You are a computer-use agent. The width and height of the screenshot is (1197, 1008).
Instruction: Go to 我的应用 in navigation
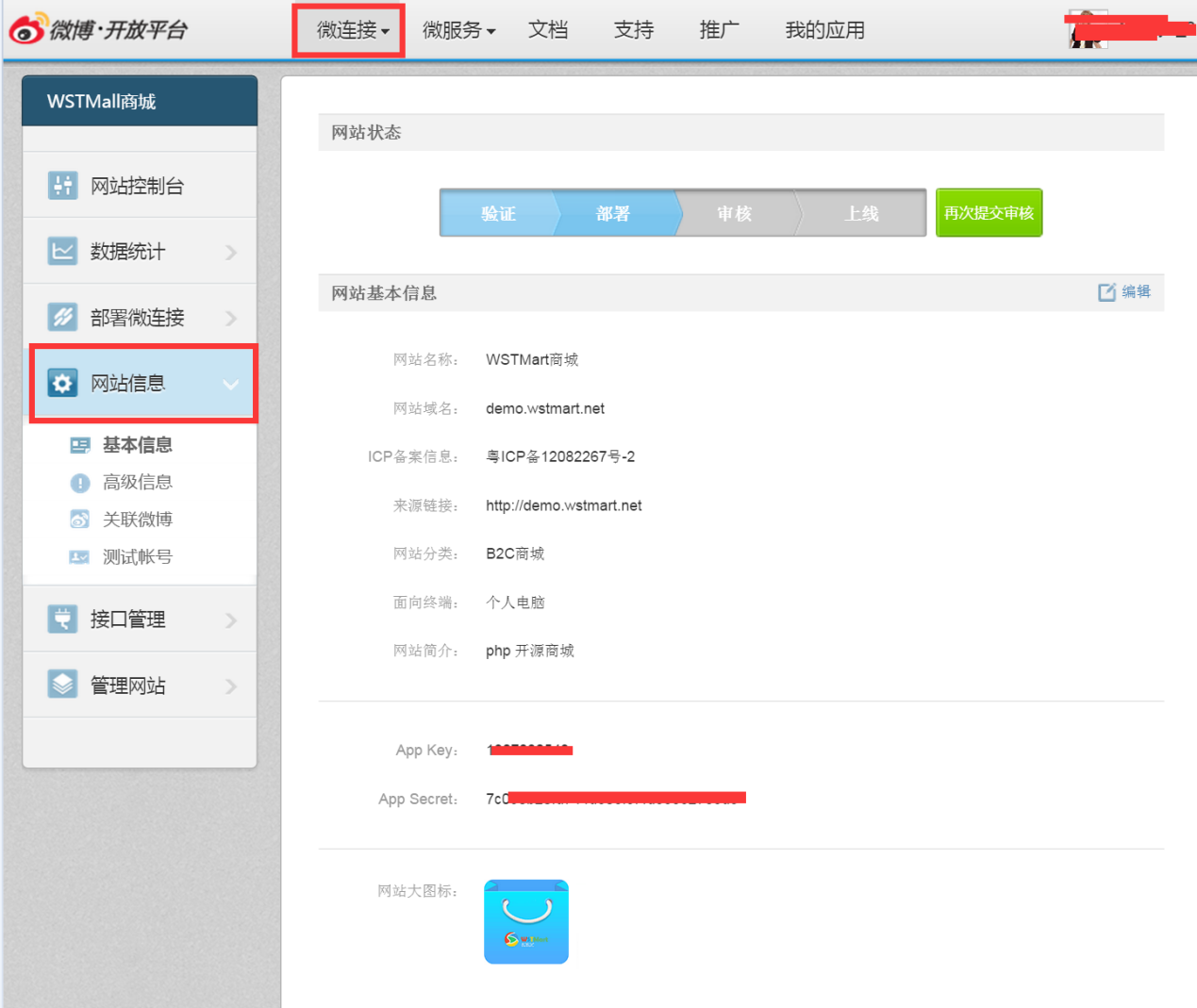pos(825,30)
